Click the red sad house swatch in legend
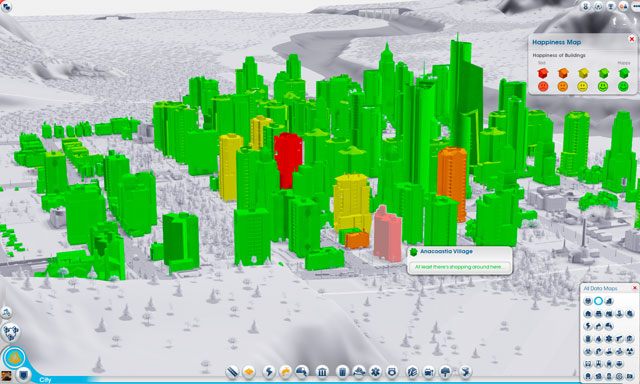Screen dimensions: 640x384 point(542,73)
